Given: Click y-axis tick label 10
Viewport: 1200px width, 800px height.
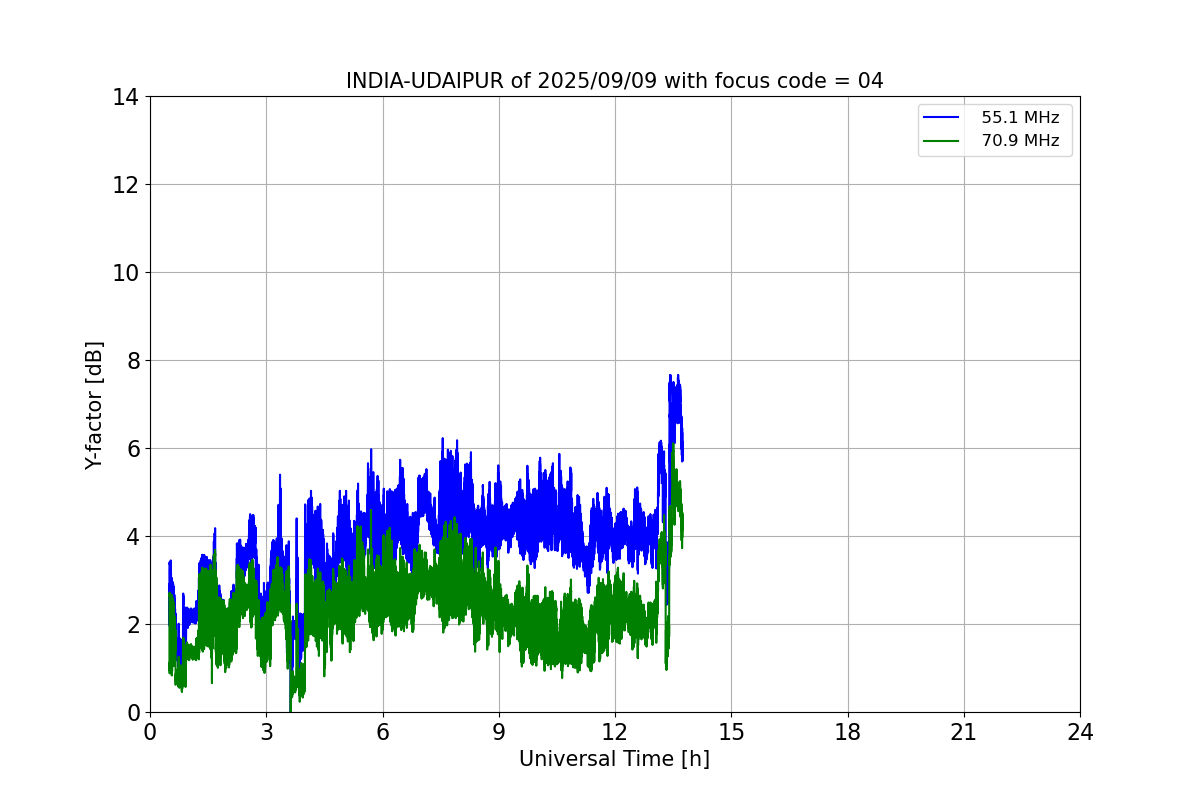Looking at the screenshot, I should click(126, 273).
